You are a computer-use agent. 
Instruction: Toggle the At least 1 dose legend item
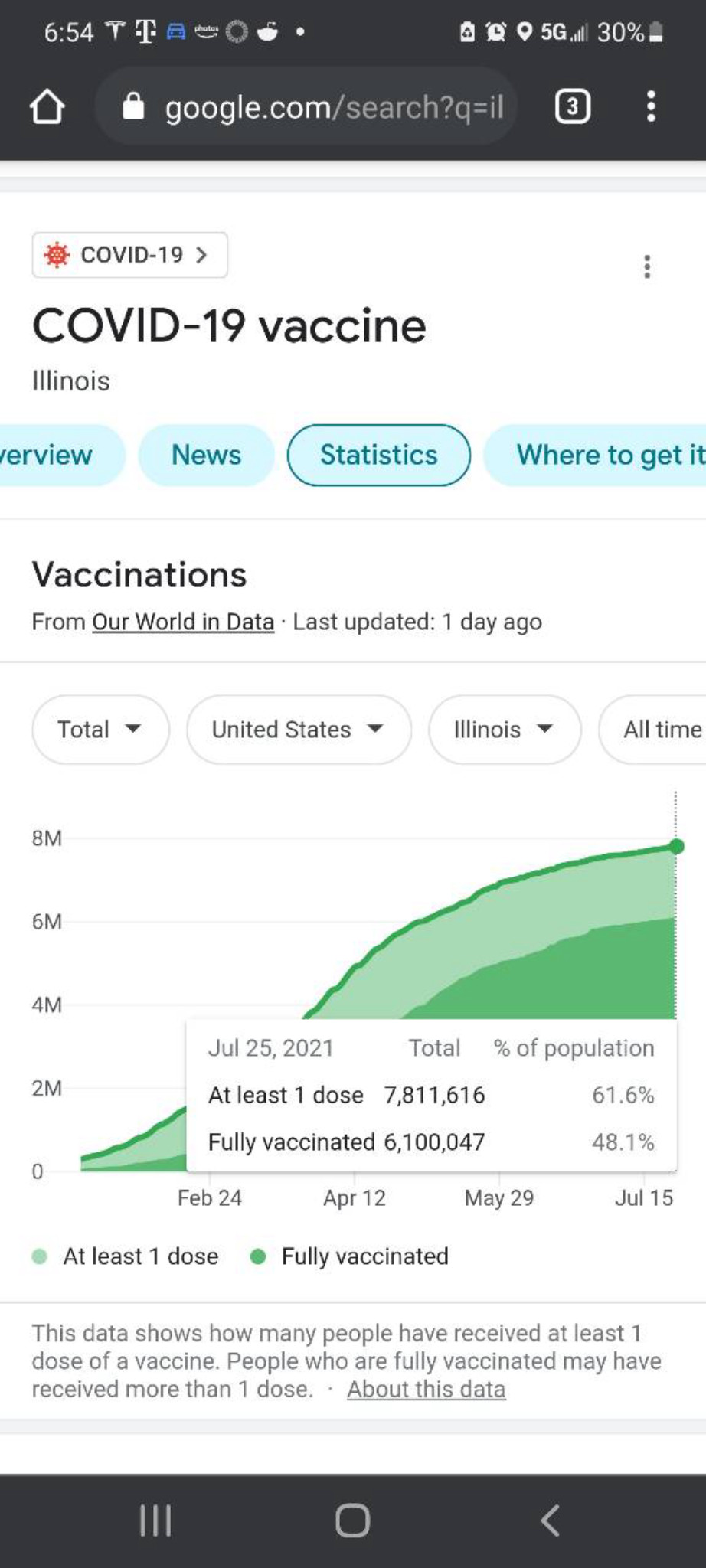[126, 1256]
